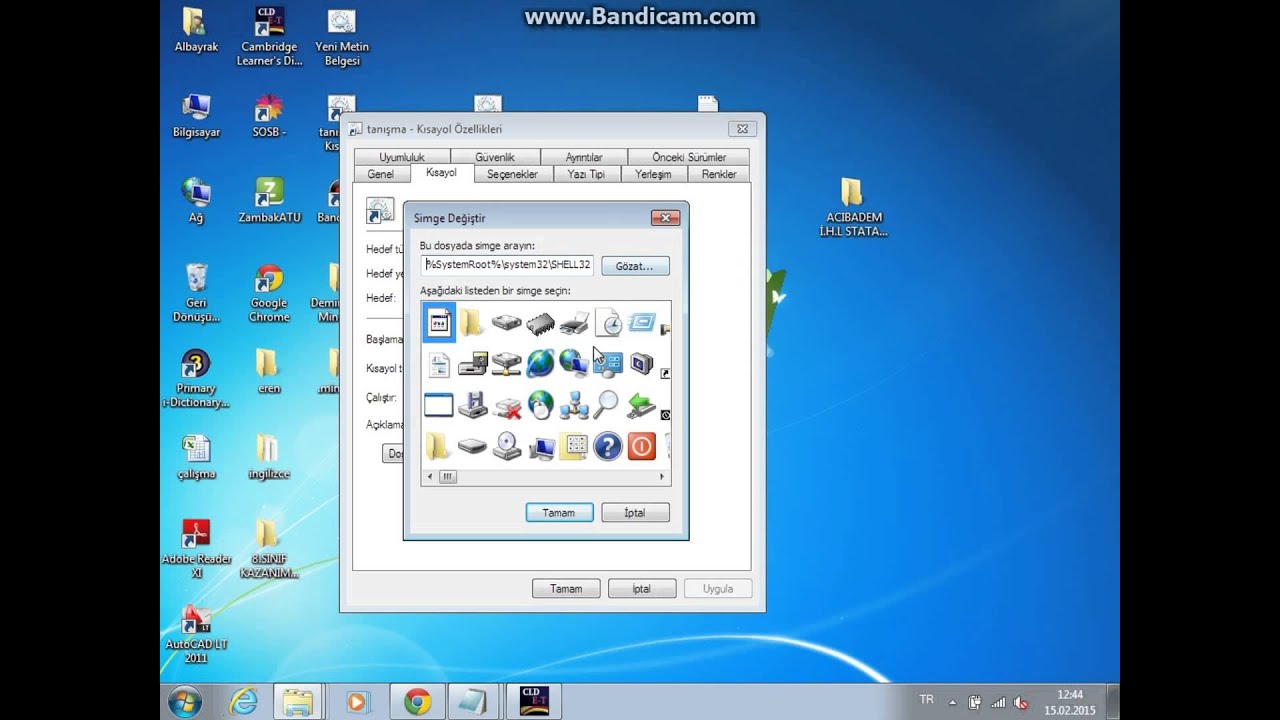Select the Cambridge Learner's Dictionary desktop icon
The image size is (1280, 720).
click(269, 37)
